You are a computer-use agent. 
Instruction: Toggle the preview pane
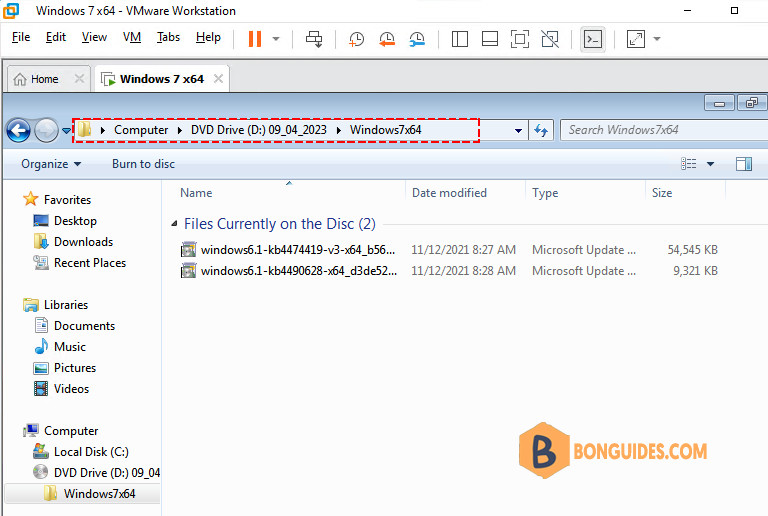pyautogui.click(x=744, y=164)
